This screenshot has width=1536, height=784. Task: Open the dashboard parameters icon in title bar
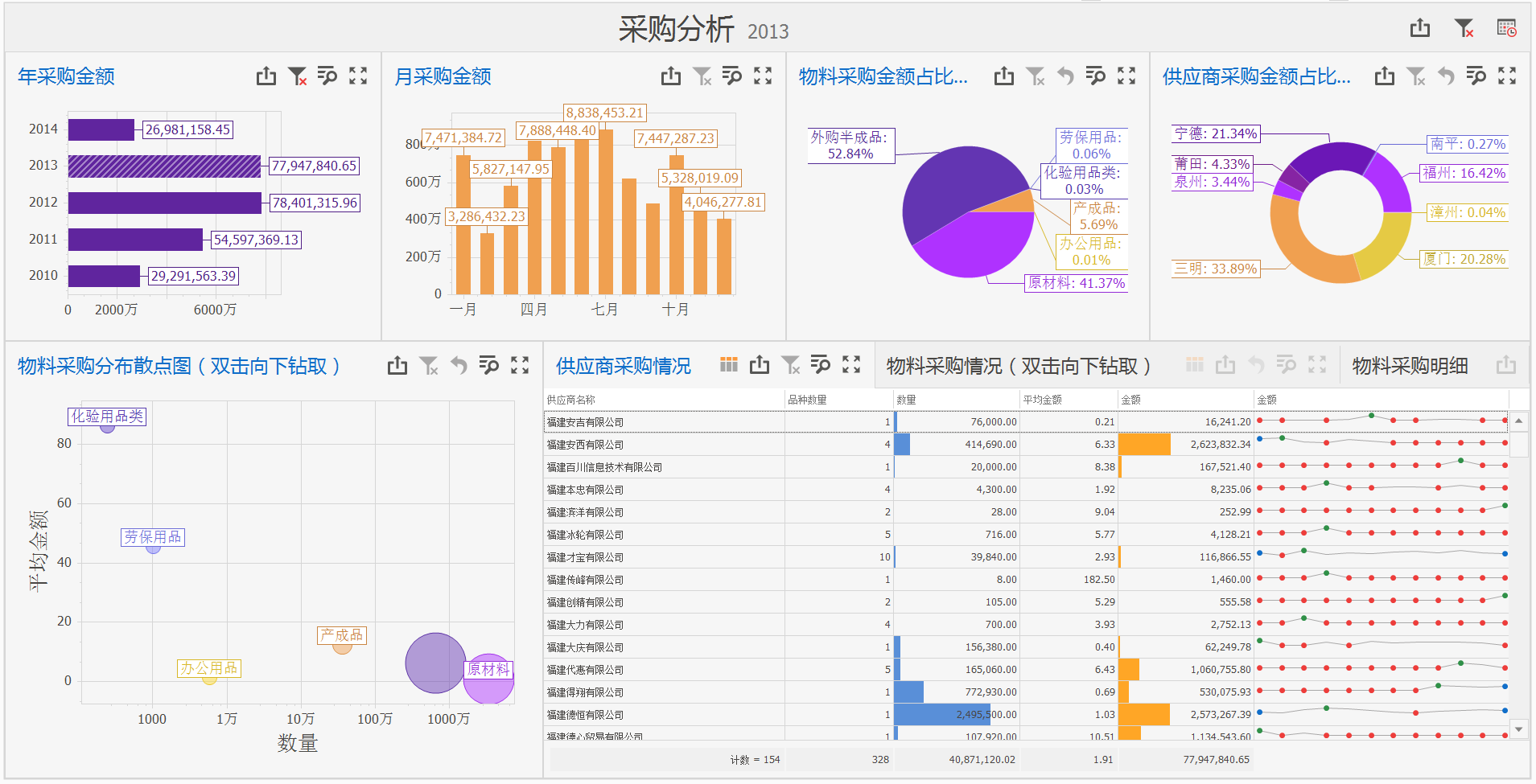click(x=1507, y=28)
